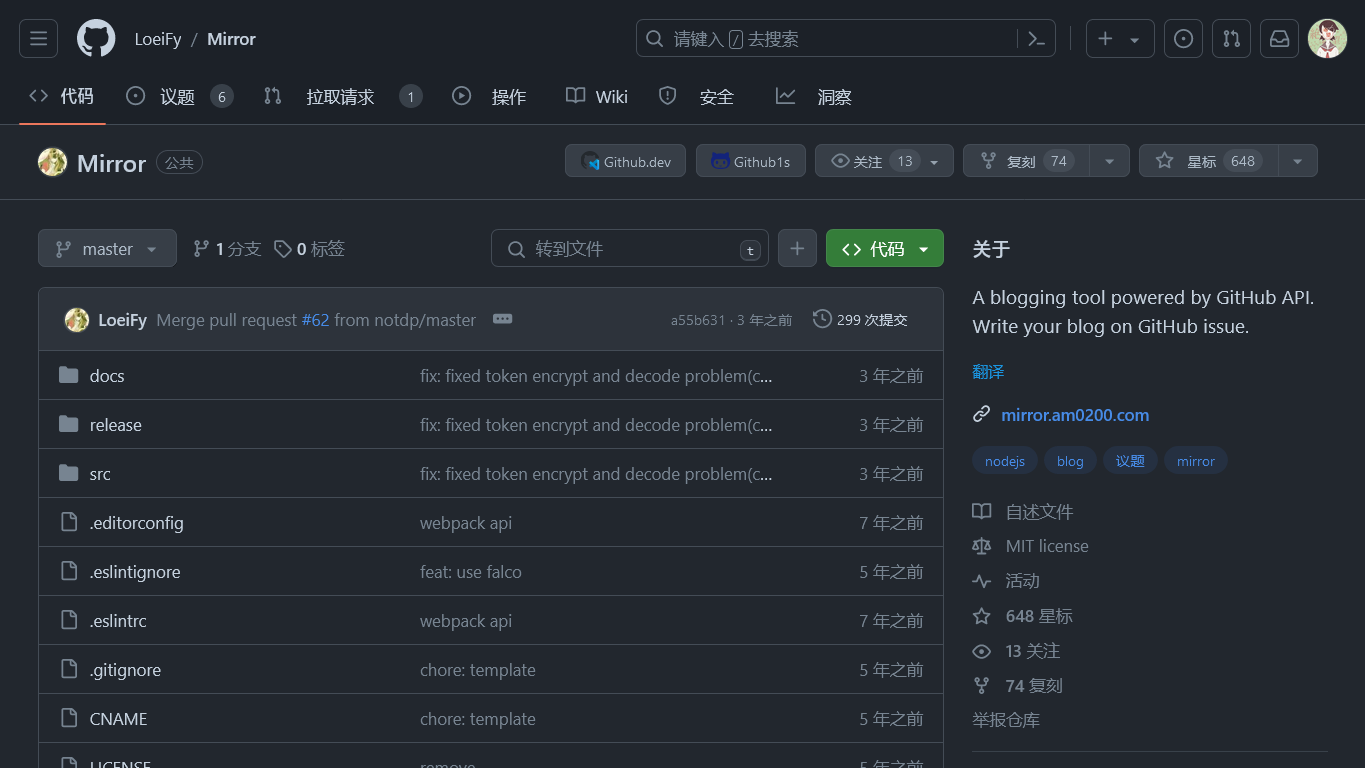
Task: Click the 转到文件 file finder field
Action: (x=630, y=248)
